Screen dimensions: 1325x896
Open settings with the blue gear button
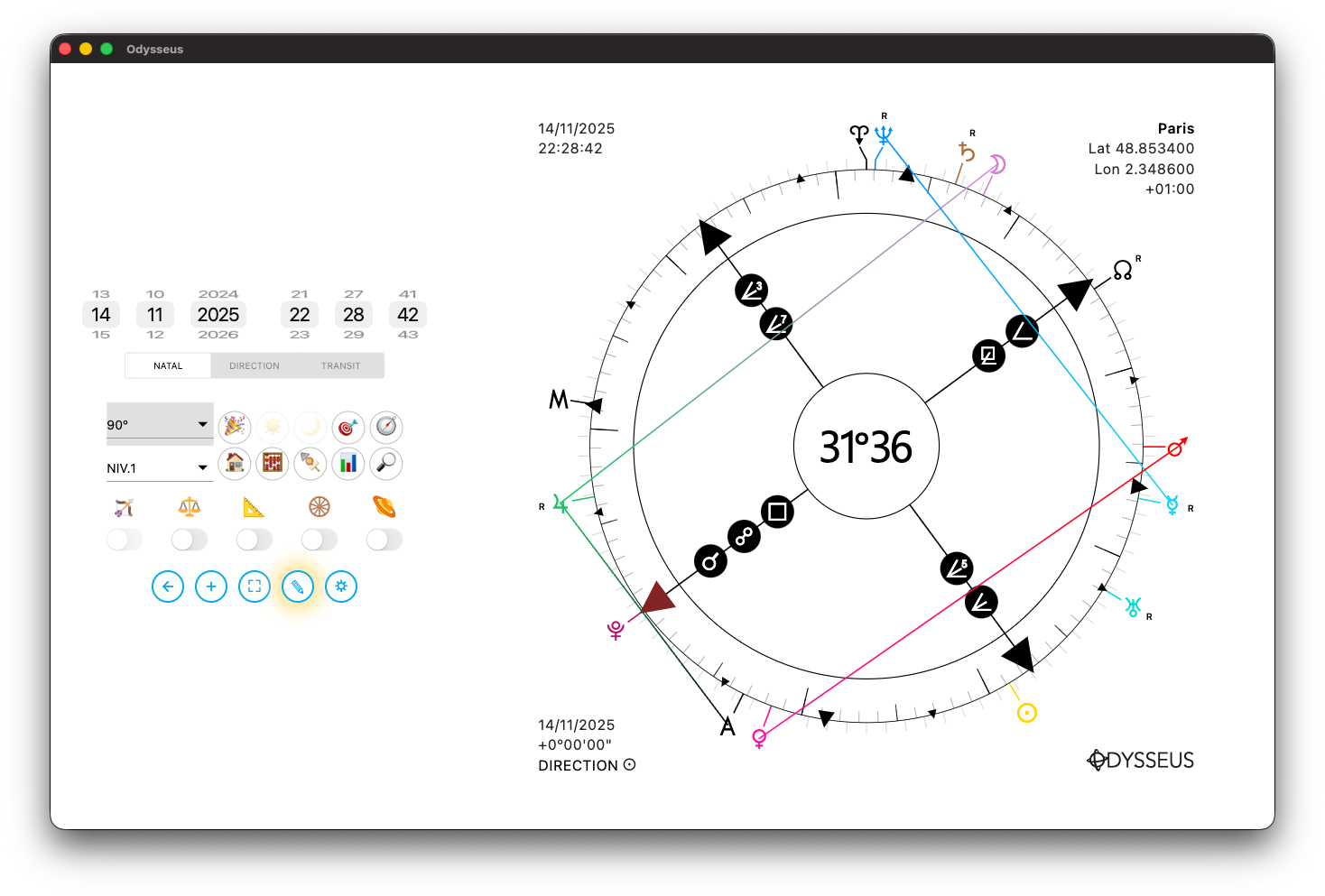(341, 587)
